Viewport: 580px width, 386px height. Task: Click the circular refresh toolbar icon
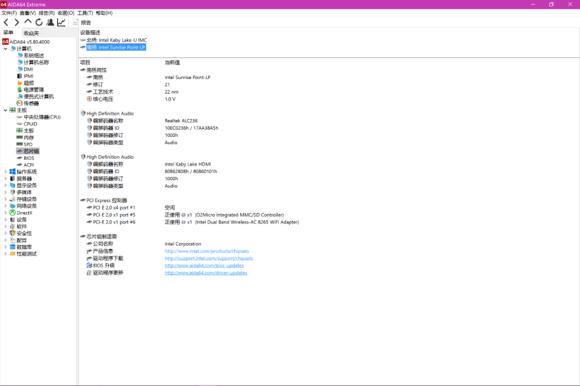click(x=39, y=23)
